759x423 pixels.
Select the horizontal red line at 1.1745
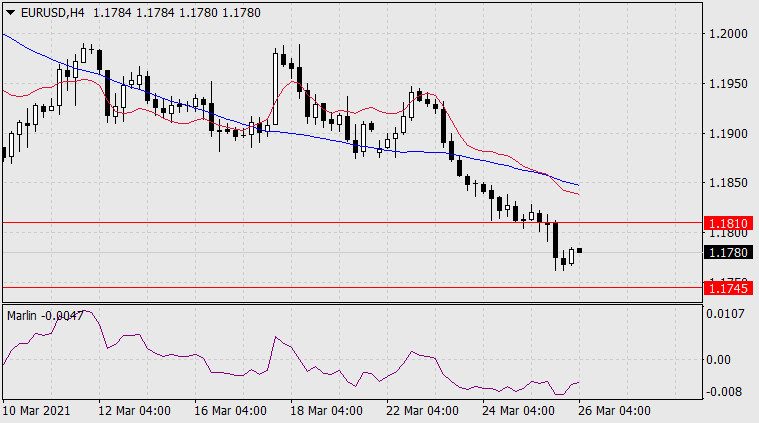coord(352,287)
